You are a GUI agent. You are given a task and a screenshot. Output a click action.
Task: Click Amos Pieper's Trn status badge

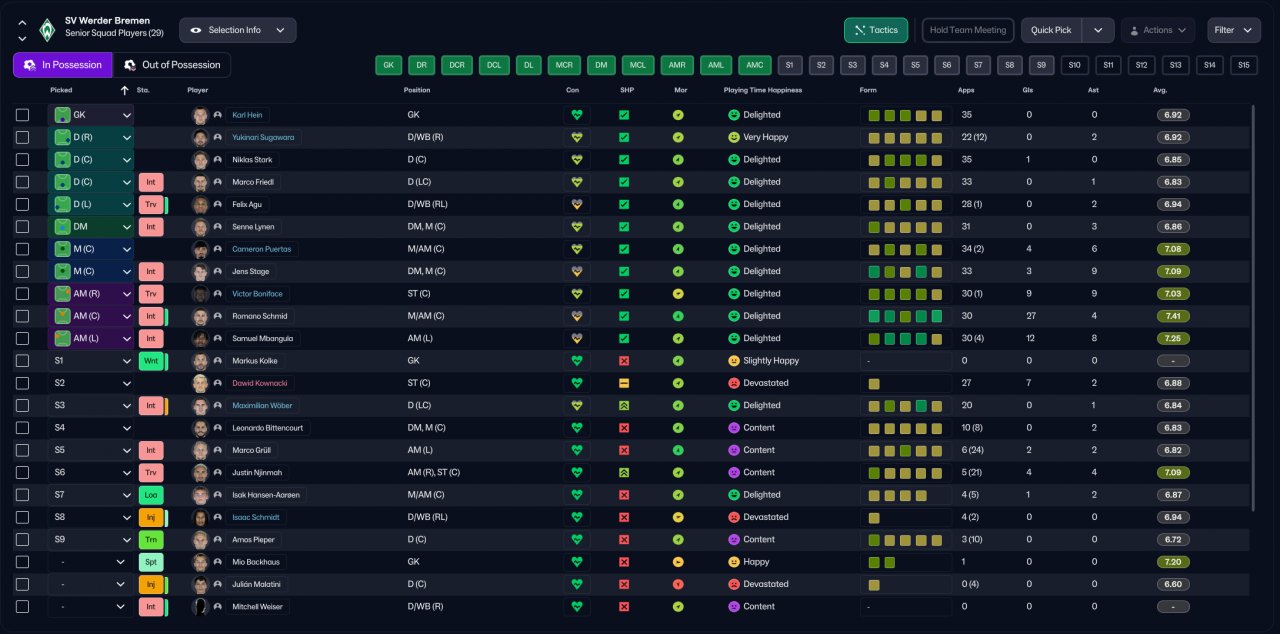151,539
